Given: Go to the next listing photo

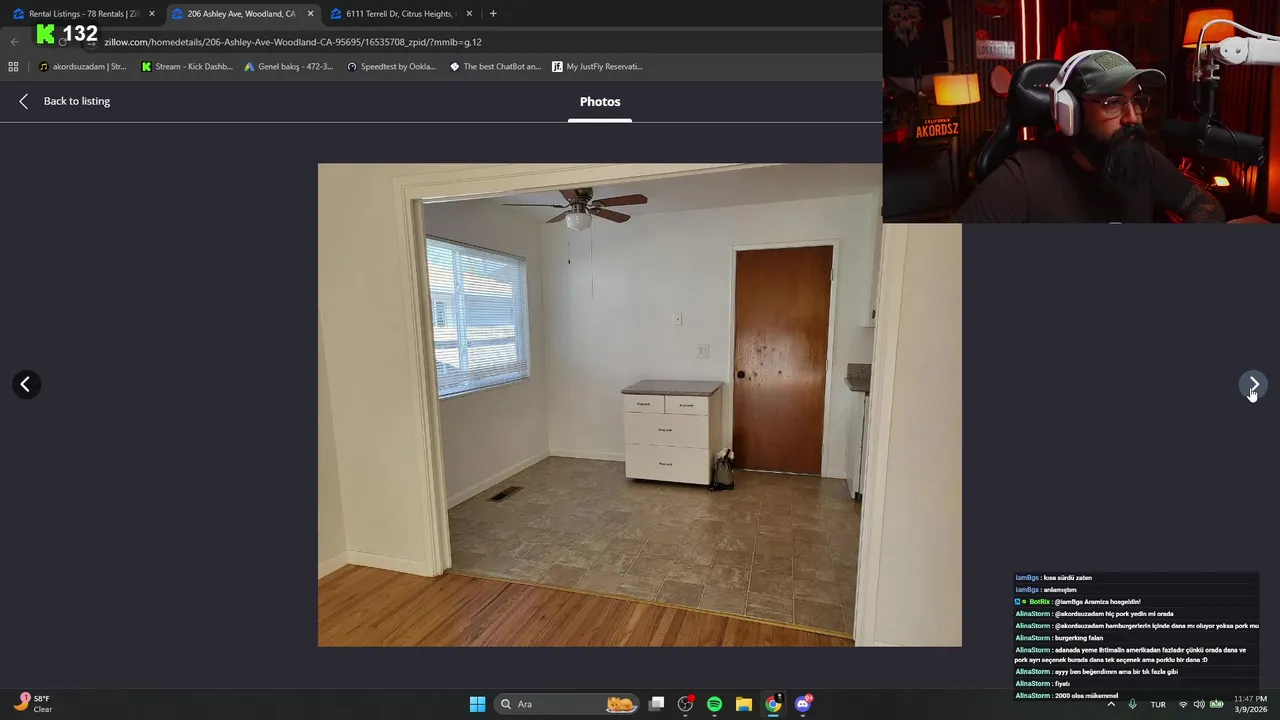Looking at the screenshot, I should pyautogui.click(x=1254, y=384).
